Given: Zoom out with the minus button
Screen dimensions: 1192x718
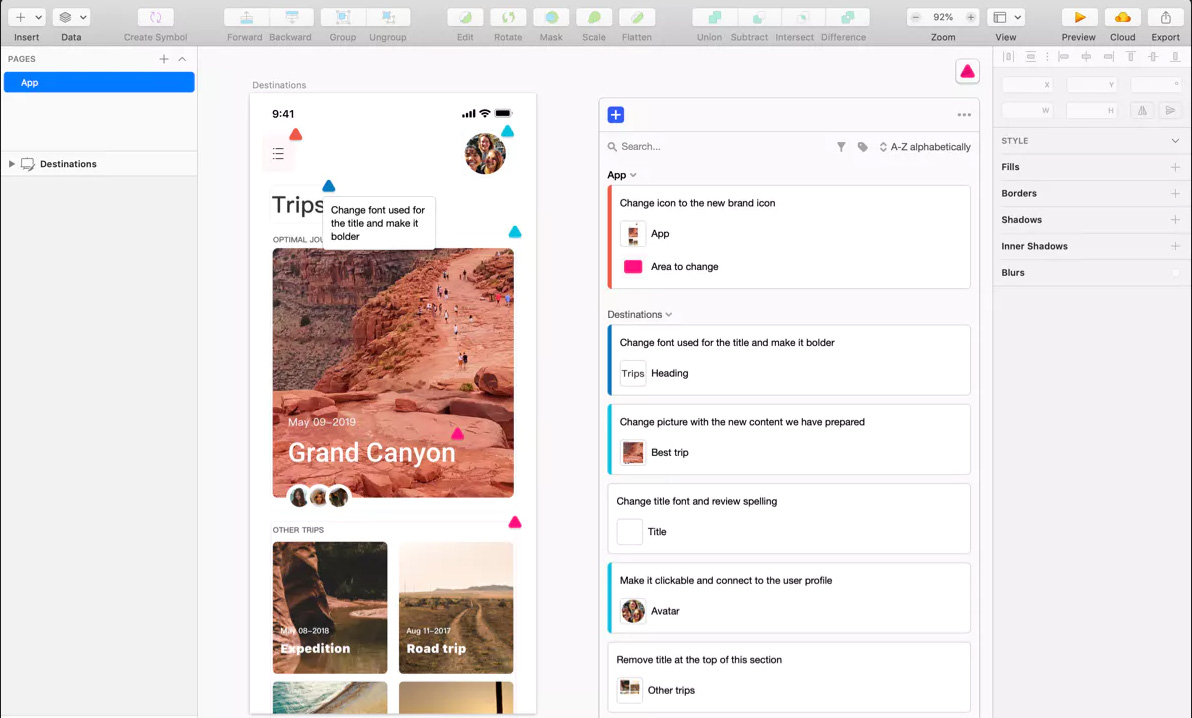Looking at the screenshot, I should [916, 17].
